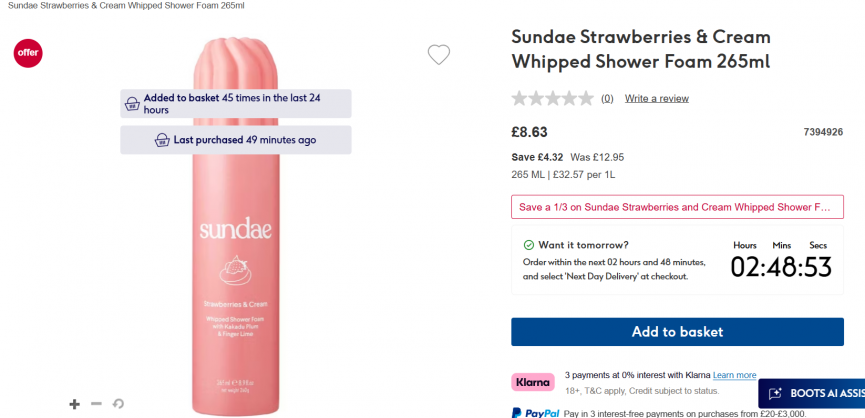Open the (0) reviews count link

pos(607,99)
